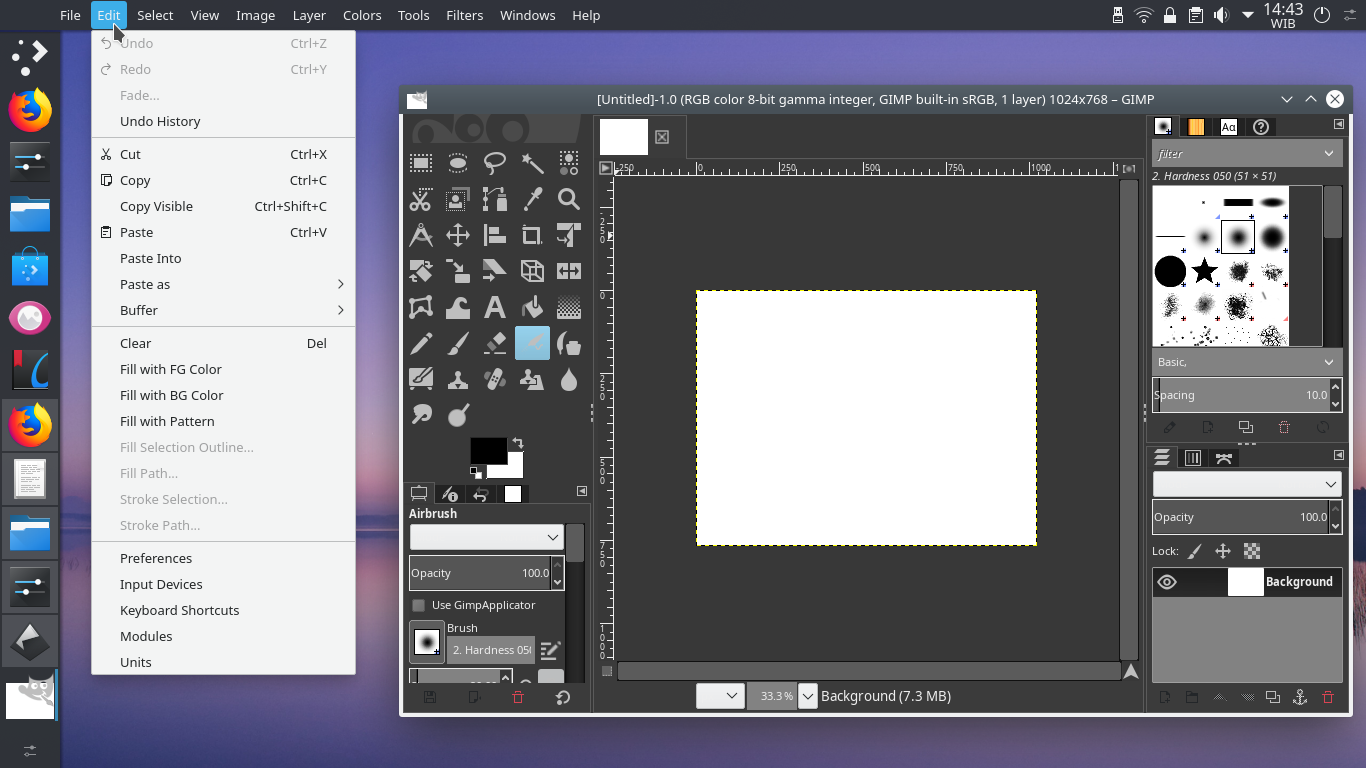Activate the Crop tool
Image resolution: width=1366 pixels, height=768 pixels.
tap(531, 235)
